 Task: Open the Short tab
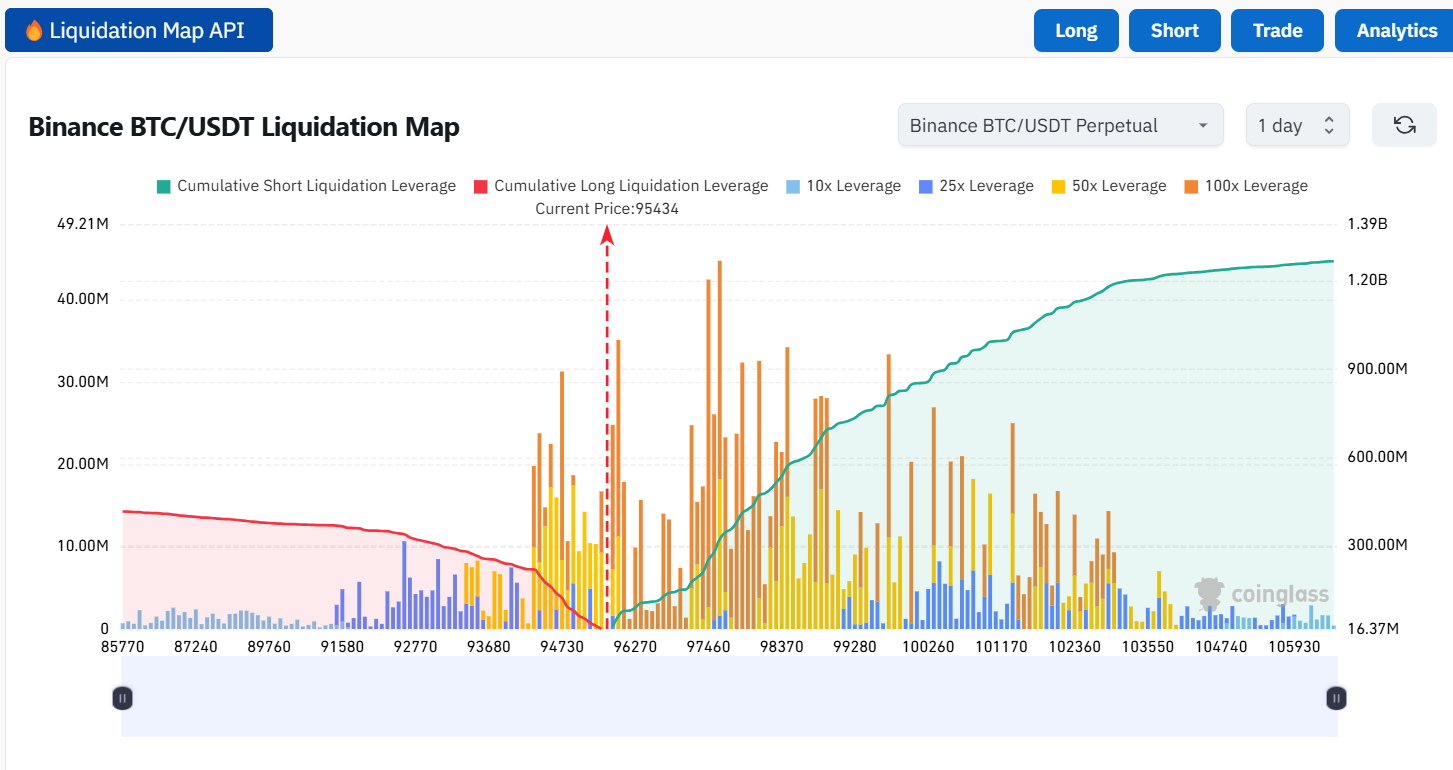[1175, 30]
